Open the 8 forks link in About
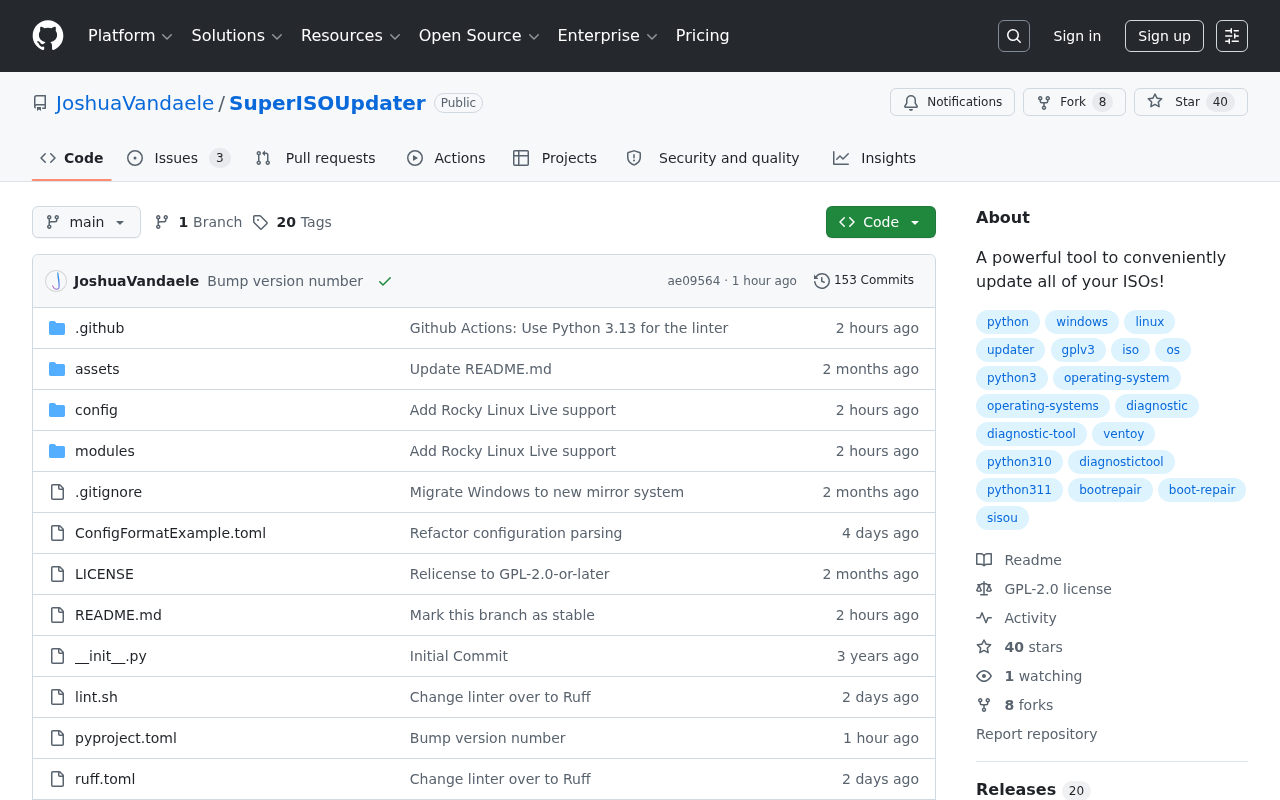The width and height of the screenshot is (1280, 800). tap(1028, 705)
